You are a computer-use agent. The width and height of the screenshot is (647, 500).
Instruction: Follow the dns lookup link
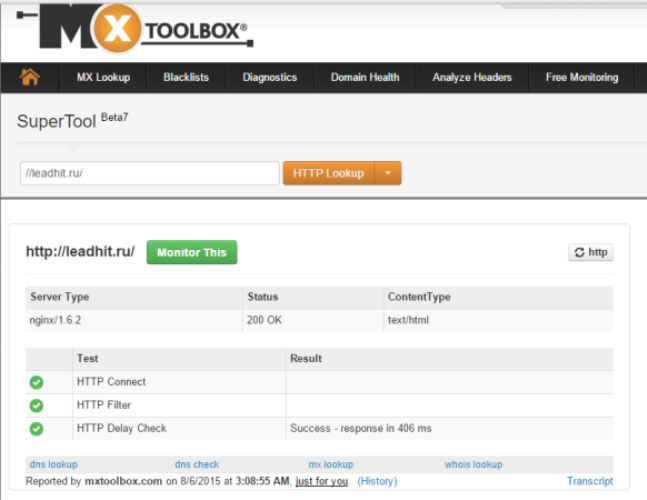coord(52,465)
